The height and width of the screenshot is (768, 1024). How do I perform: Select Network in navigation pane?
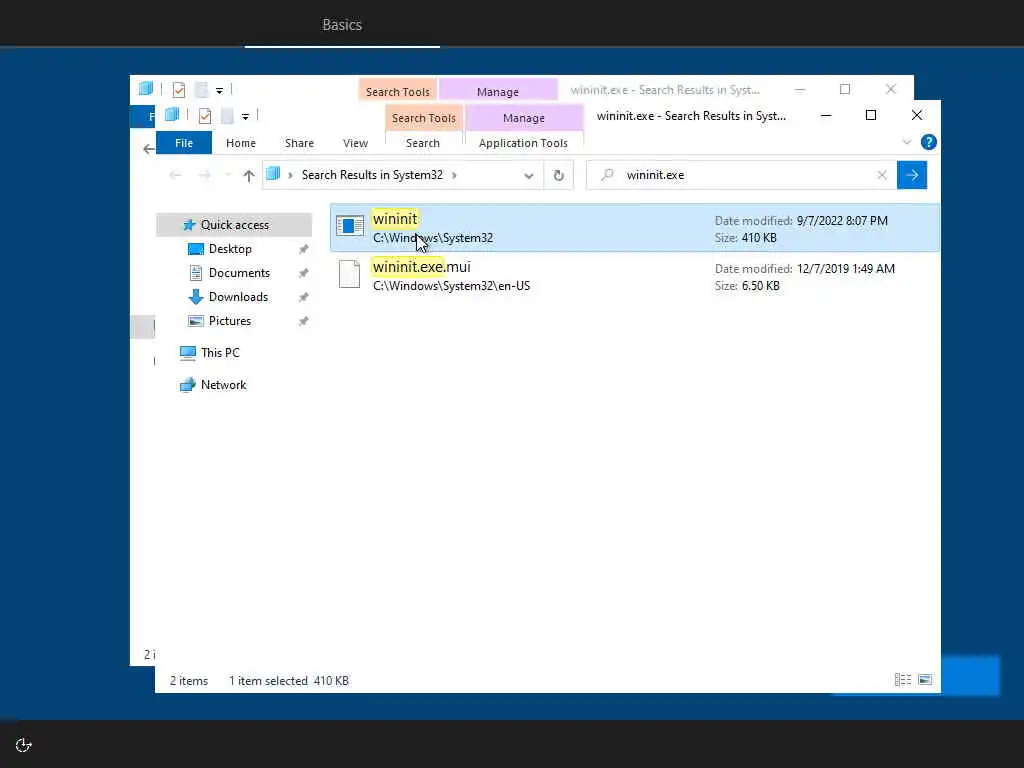click(x=223, y=385)
